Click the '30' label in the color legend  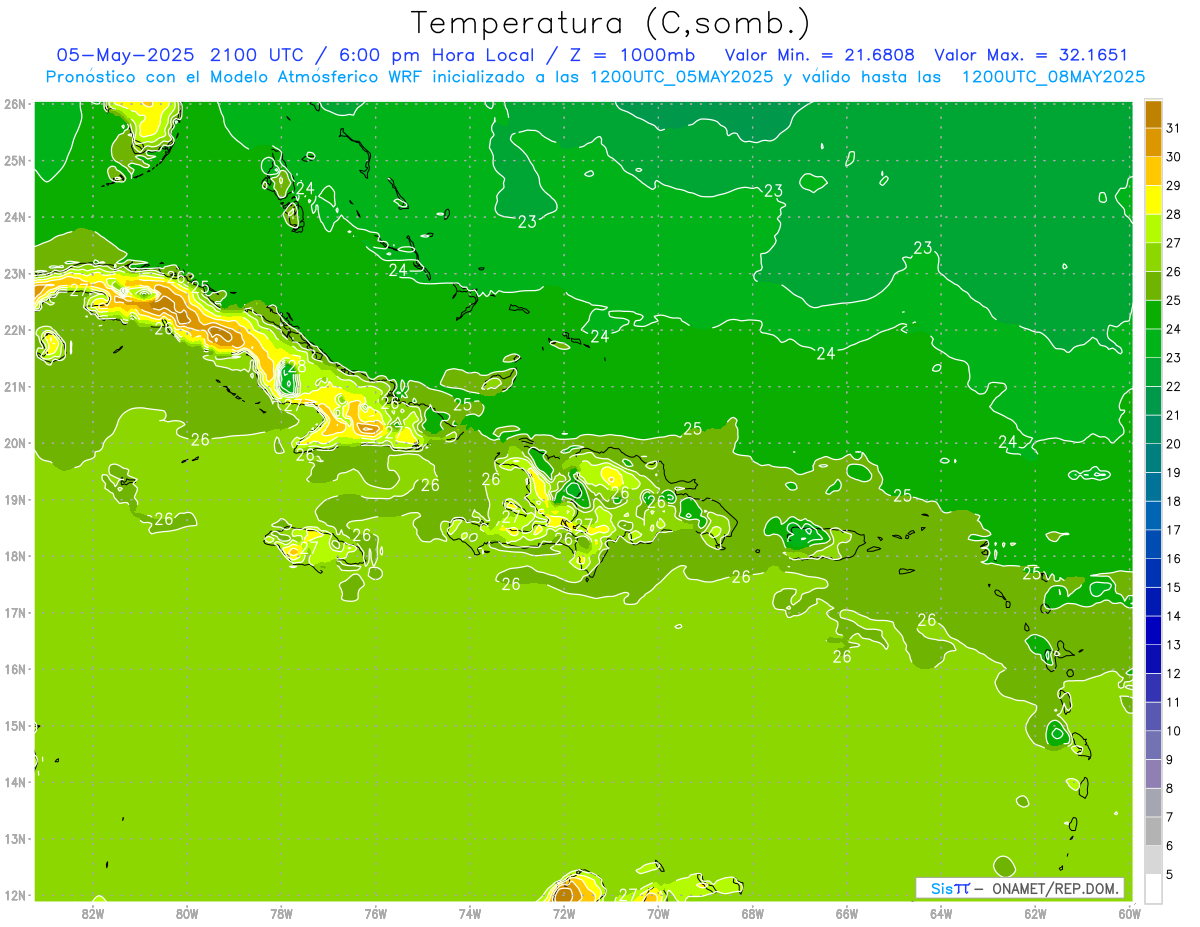pos(1173,158)
